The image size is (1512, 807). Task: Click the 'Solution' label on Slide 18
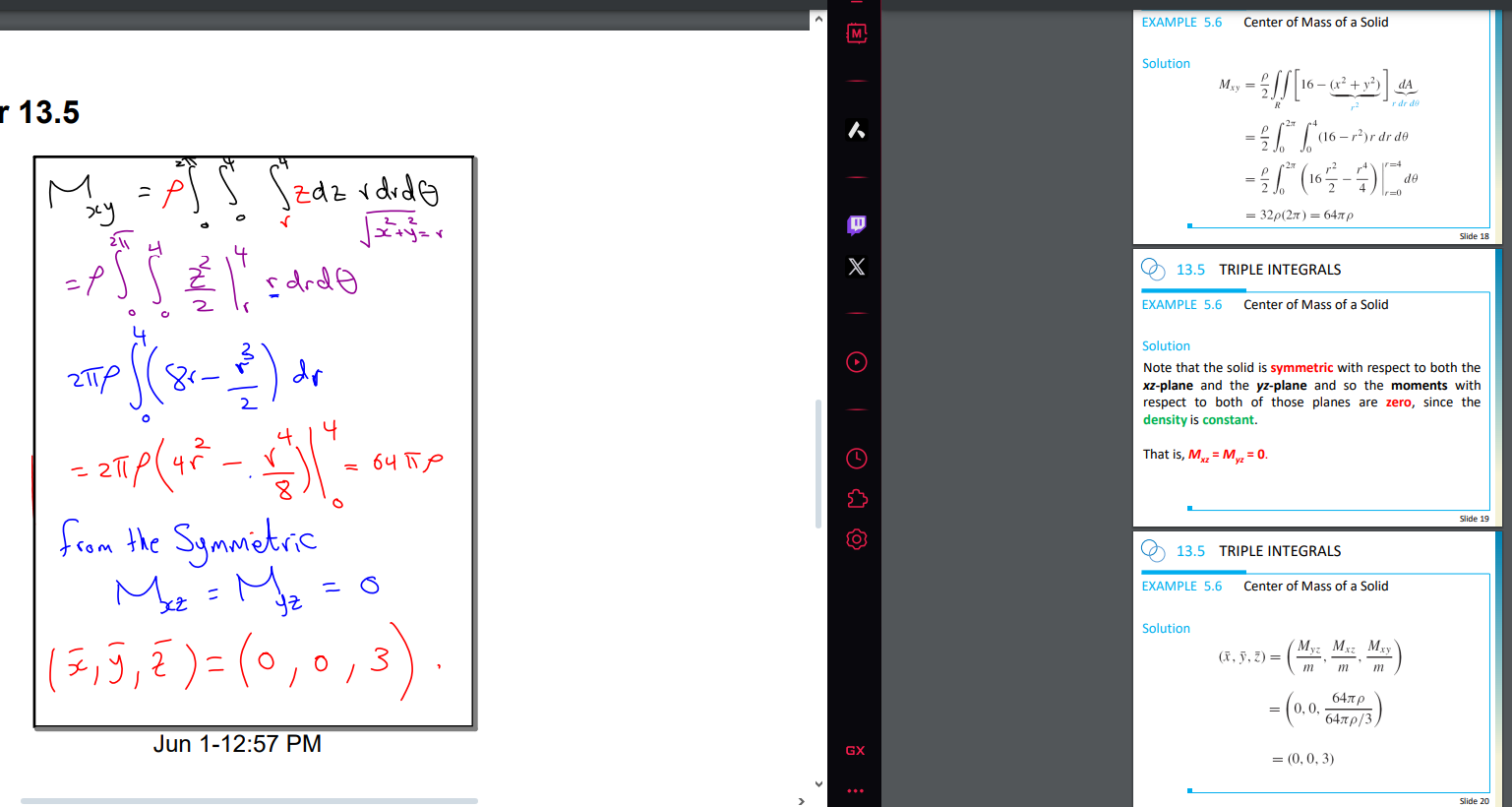(x=1166, y=63)
